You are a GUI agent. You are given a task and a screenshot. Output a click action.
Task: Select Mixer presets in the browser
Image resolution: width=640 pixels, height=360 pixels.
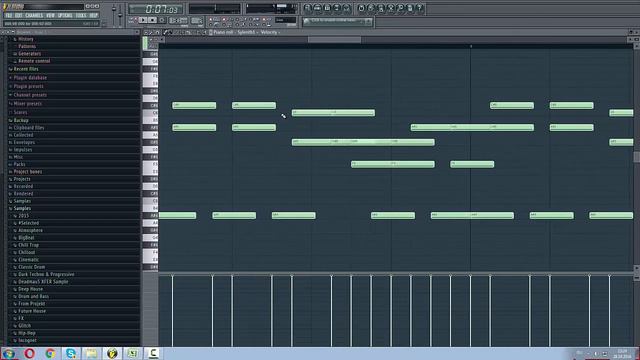[x=28, y=104]
